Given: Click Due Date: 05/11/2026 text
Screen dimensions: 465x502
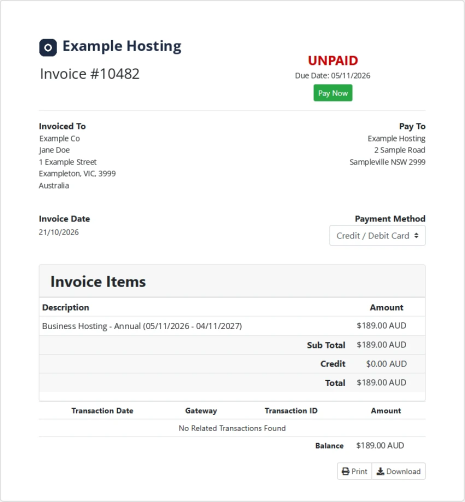Looking at the screenshot, I should point(332,76).
